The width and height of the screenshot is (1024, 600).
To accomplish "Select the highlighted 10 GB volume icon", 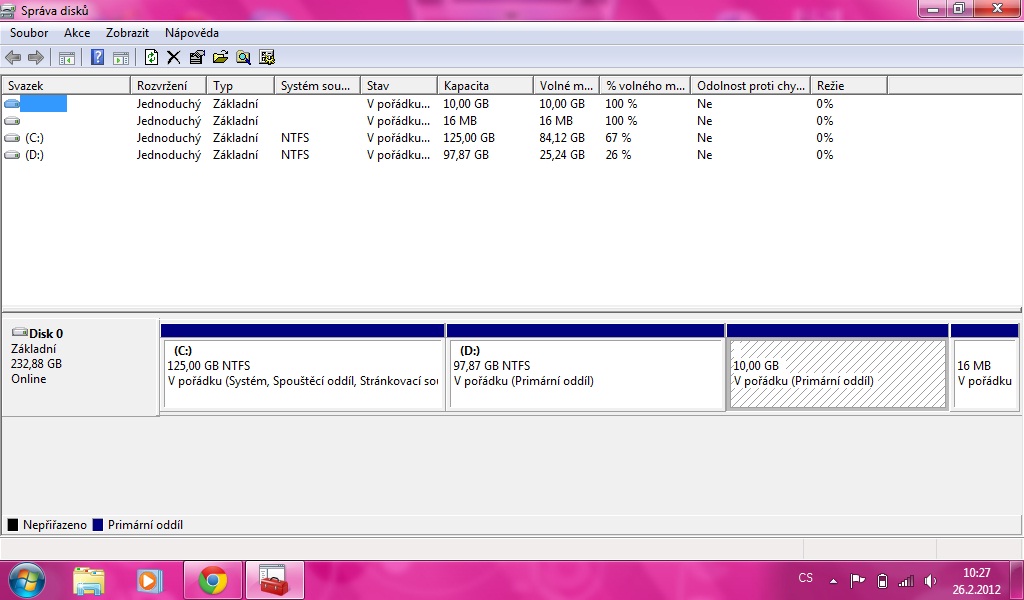I will click(x=12, y=104).
